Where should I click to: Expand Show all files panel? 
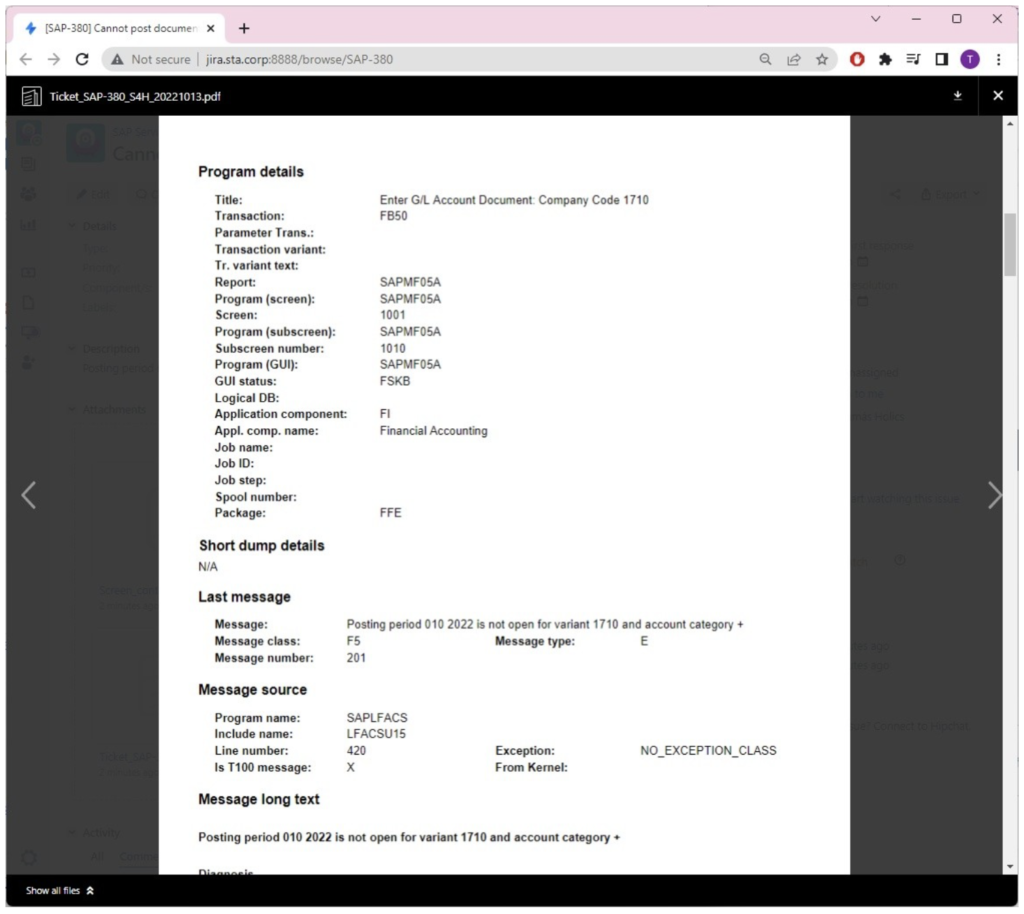tap(59, 890)
